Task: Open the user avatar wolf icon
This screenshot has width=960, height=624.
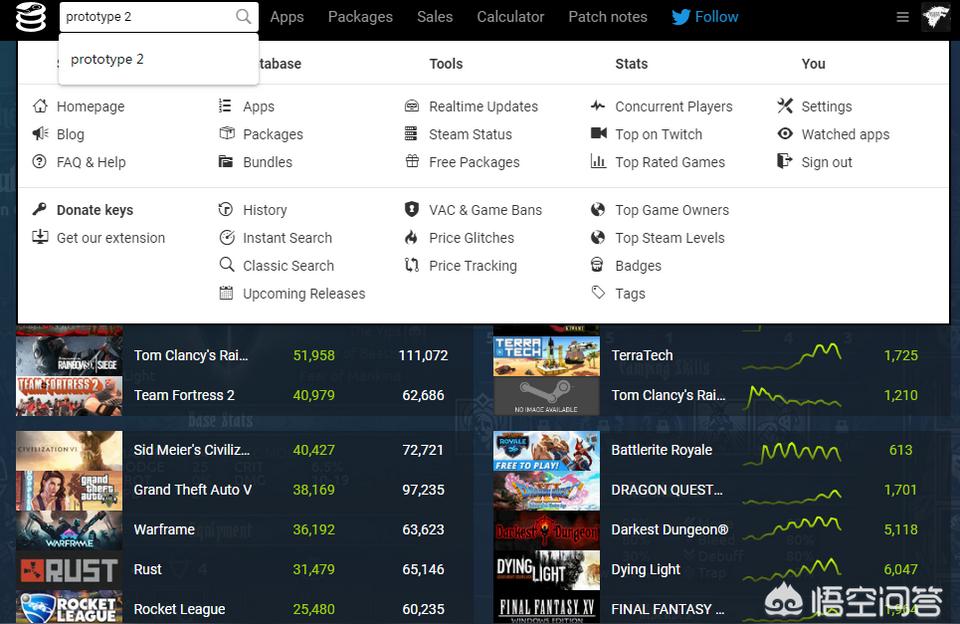Action: point(936,17)
